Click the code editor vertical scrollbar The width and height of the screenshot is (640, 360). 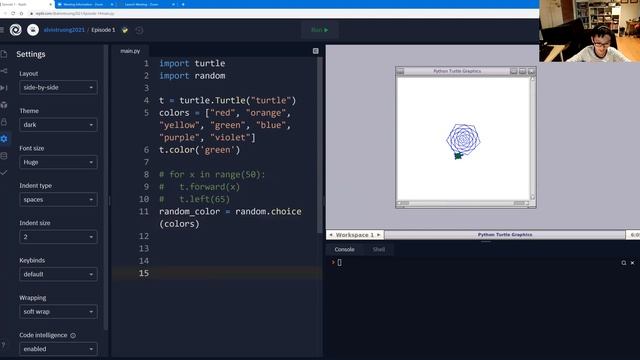(320, 145)
